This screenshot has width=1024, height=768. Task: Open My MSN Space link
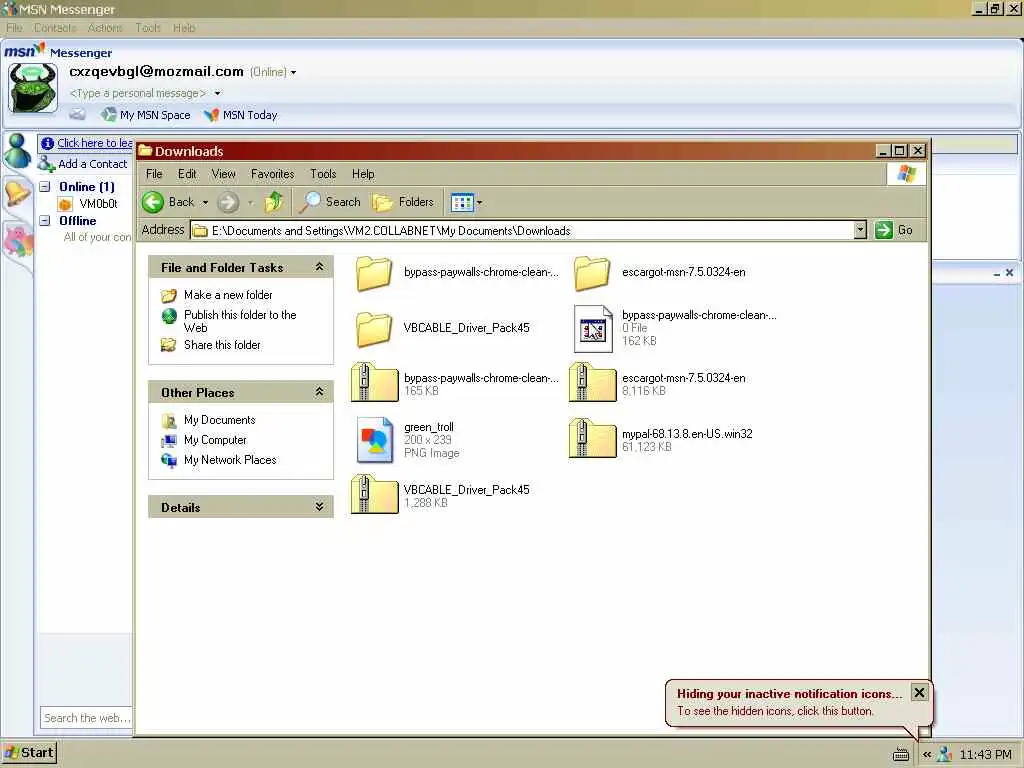pyautogui.click(x=146, y=115)
